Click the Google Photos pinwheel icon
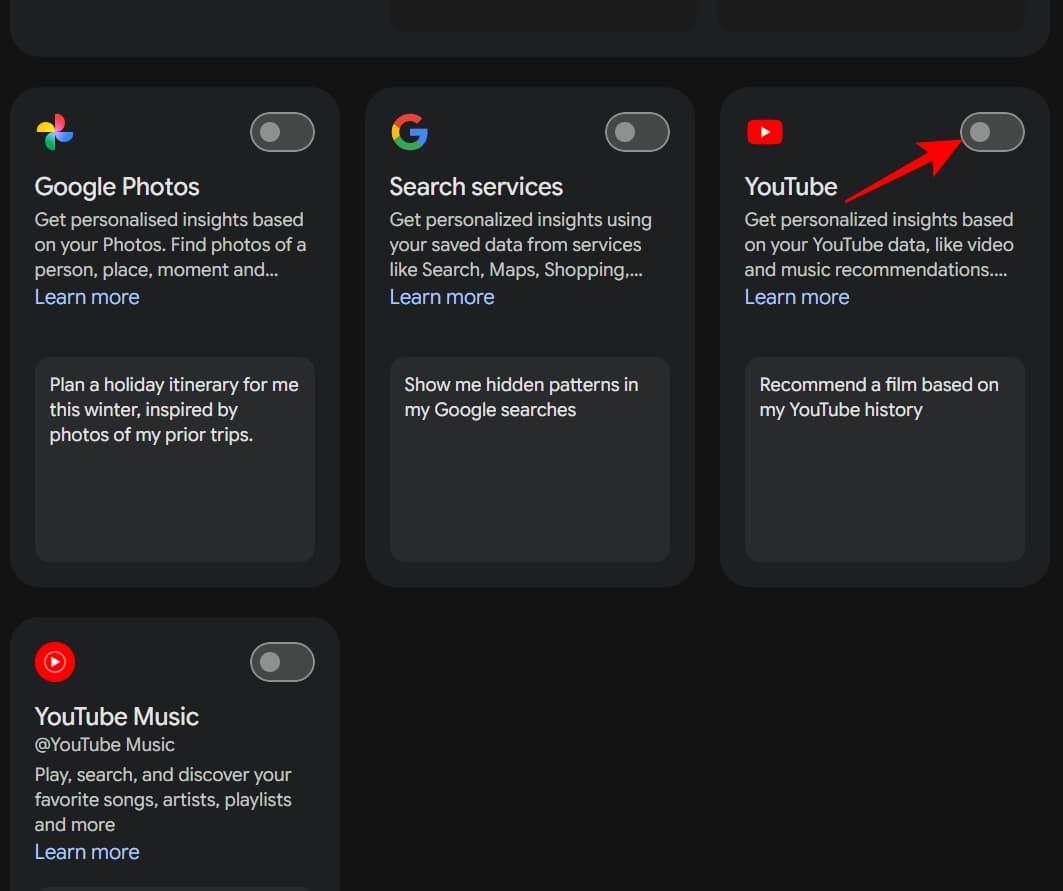This screenshot has height=891, width=1063. pos(55,132)
